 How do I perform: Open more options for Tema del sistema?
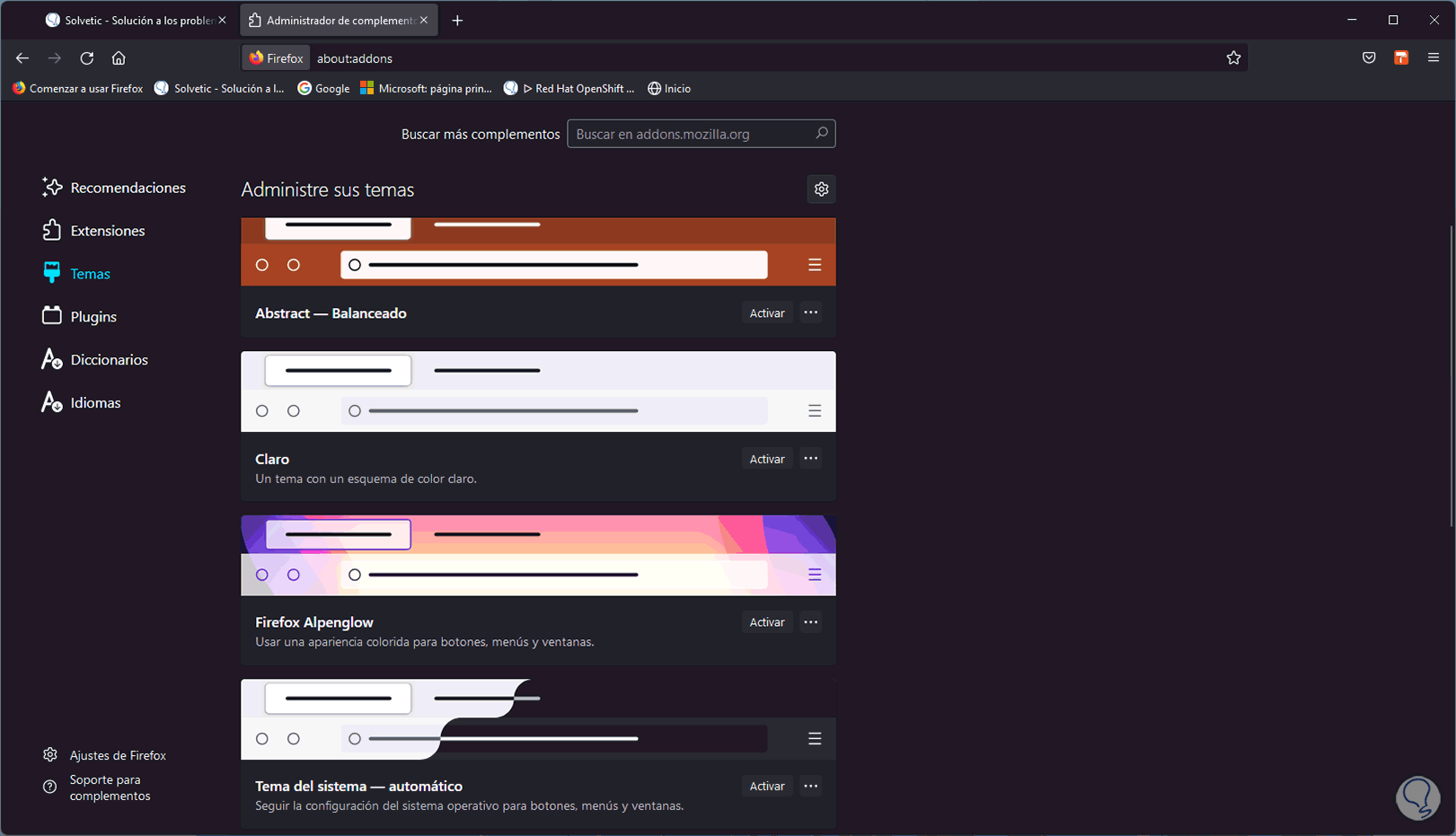811,787
